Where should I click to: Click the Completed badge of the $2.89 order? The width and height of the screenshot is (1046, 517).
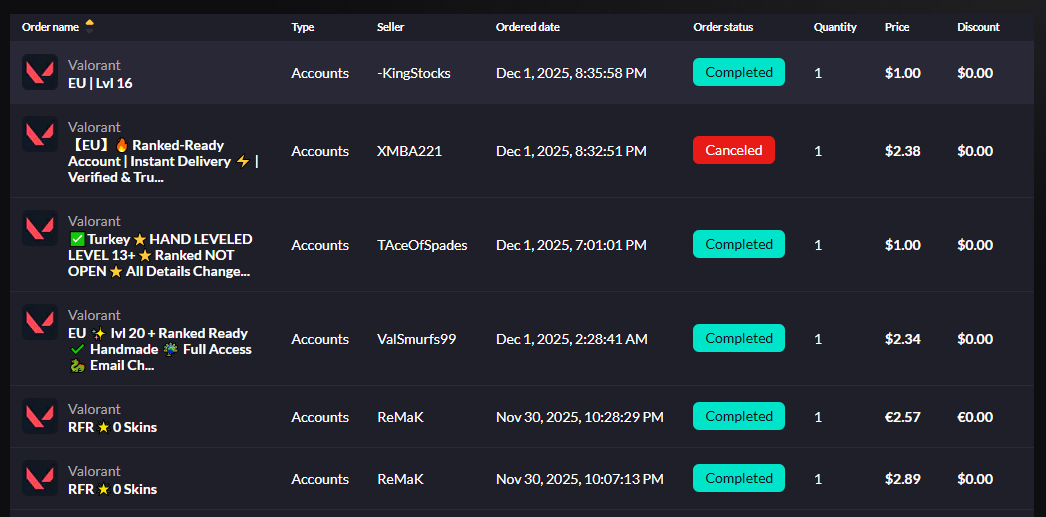(739, 478)
